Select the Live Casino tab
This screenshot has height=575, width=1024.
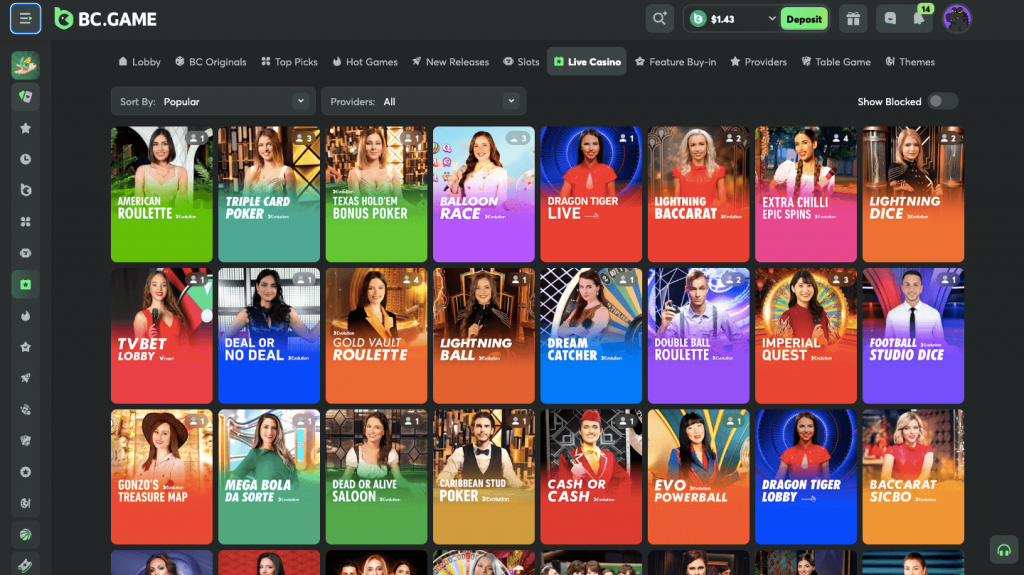[587, 61]
